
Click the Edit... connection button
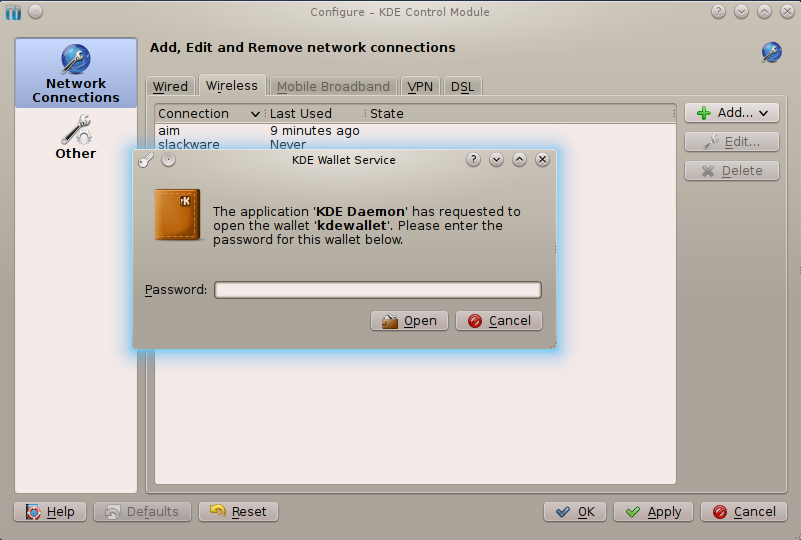tap(732, 142)
